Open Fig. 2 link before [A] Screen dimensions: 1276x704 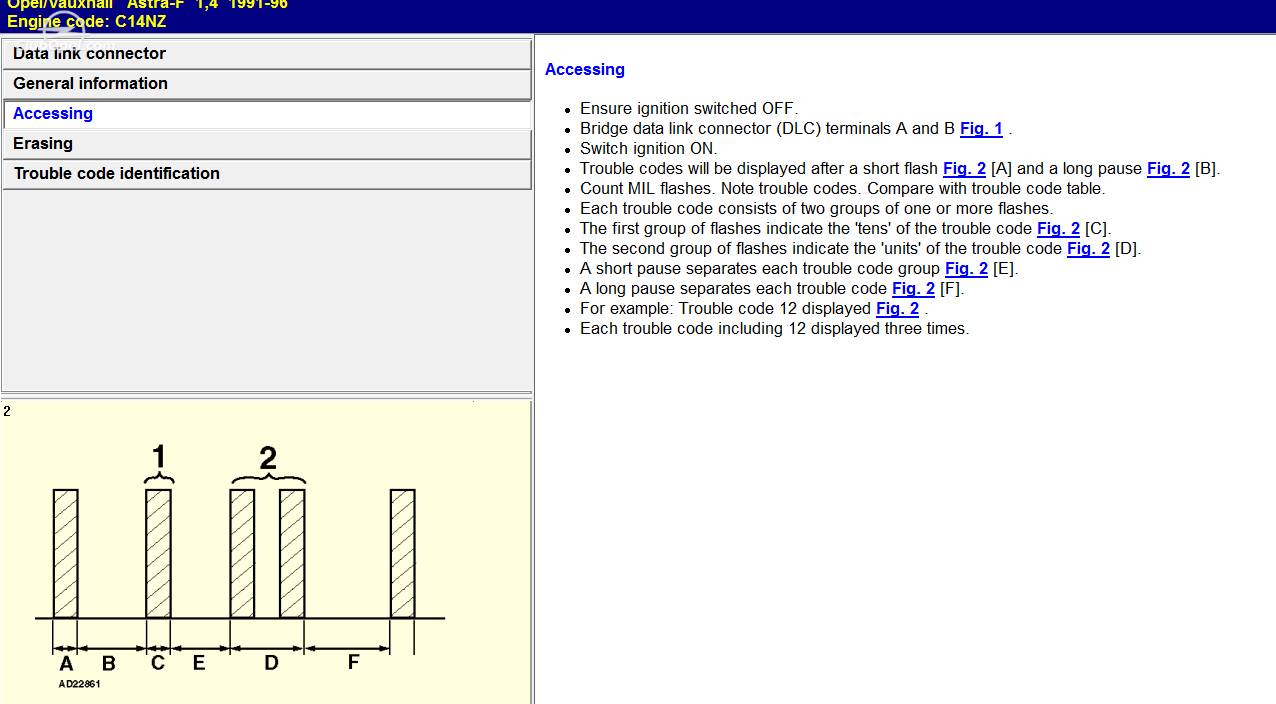click(964, 169)
